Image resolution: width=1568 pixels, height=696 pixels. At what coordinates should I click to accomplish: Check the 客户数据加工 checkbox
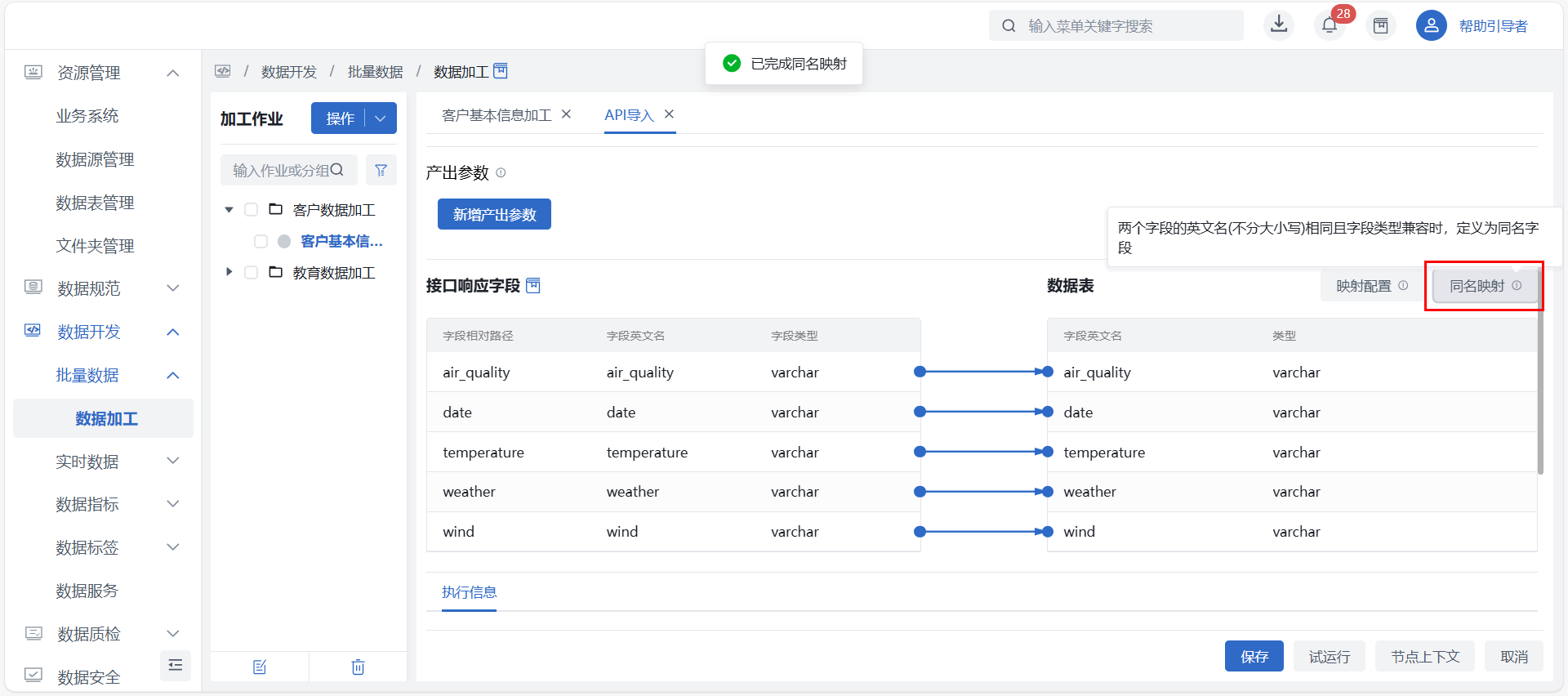point(252,210)
